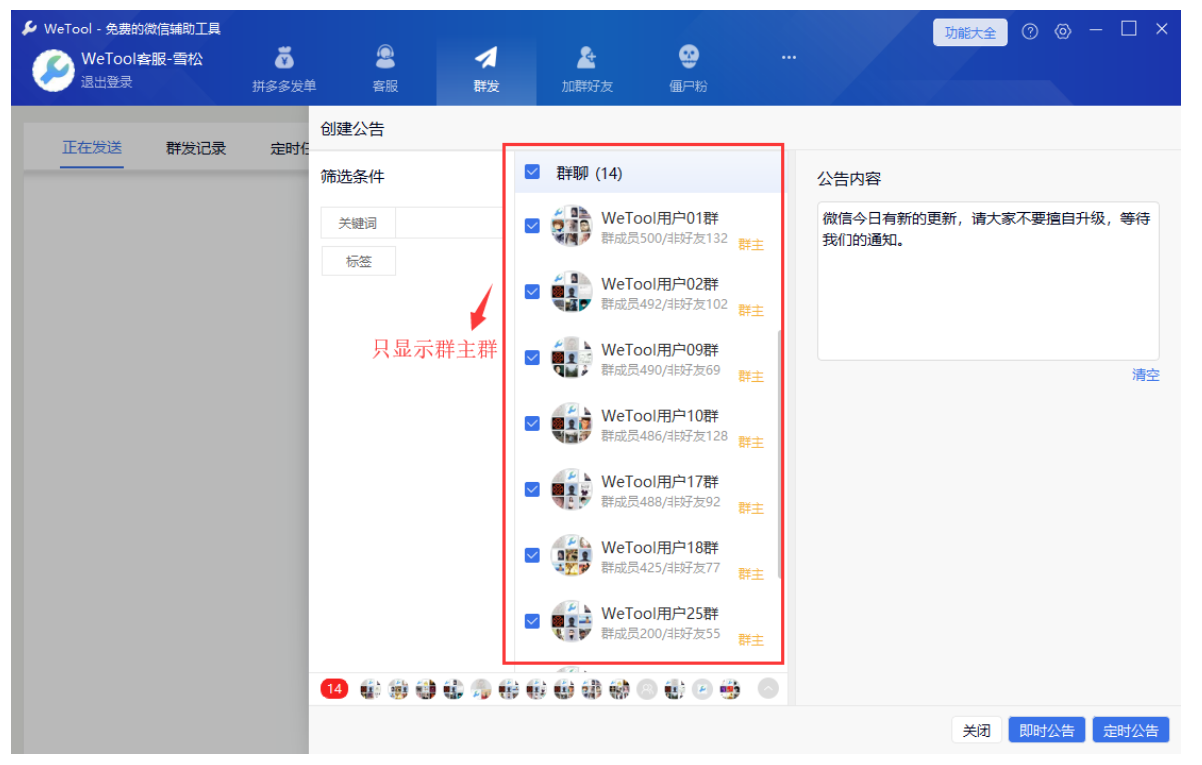Click the 群成员200/非好友55 text
1202x765 pixels.
click(x=661, y=634)
